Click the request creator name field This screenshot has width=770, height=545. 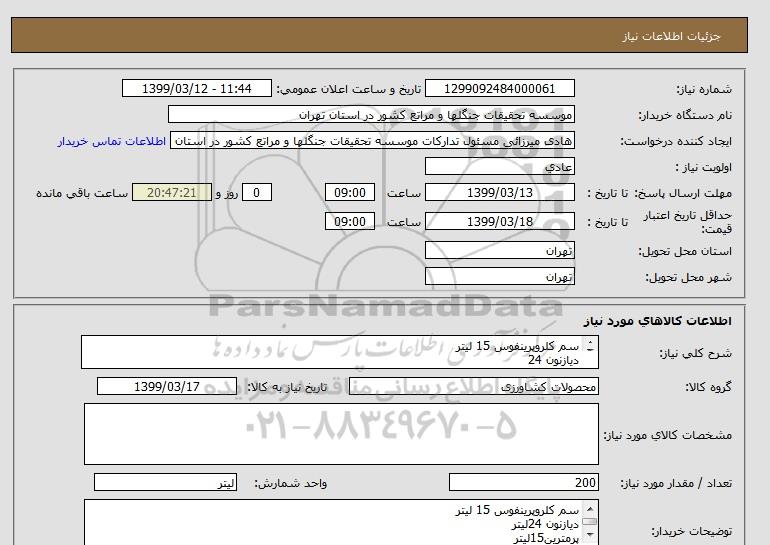[372, 141]
